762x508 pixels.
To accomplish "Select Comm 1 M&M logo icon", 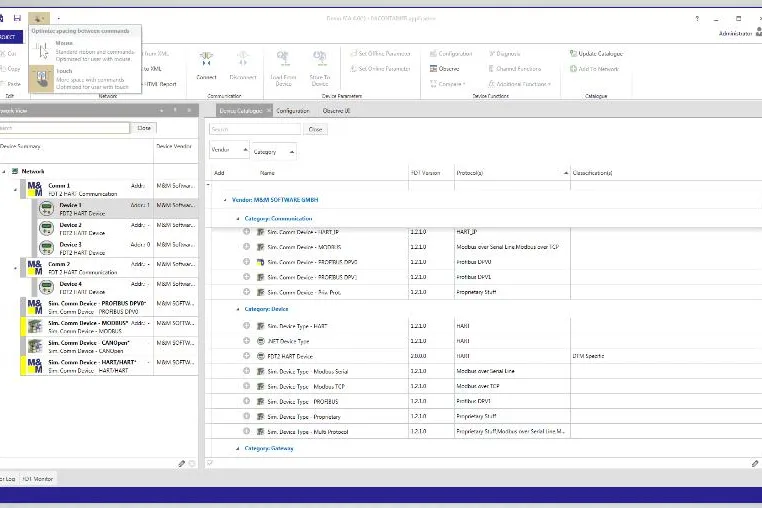I will [x=35, y=189].
